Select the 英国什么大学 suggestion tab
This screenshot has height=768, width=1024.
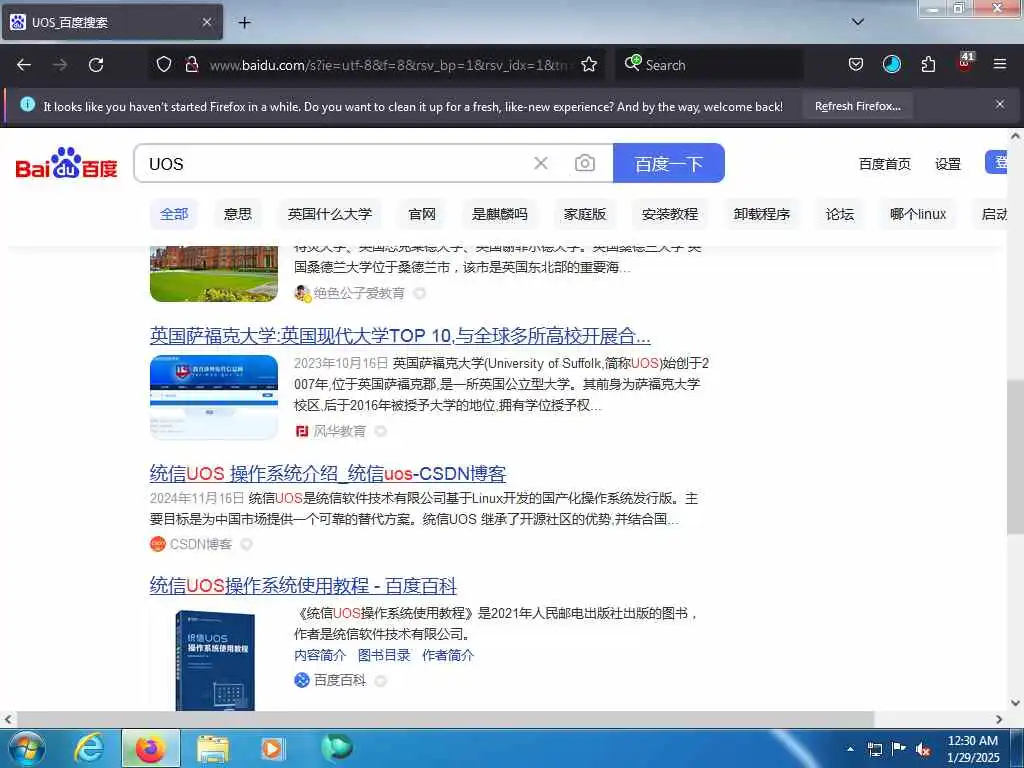(330, 214)
